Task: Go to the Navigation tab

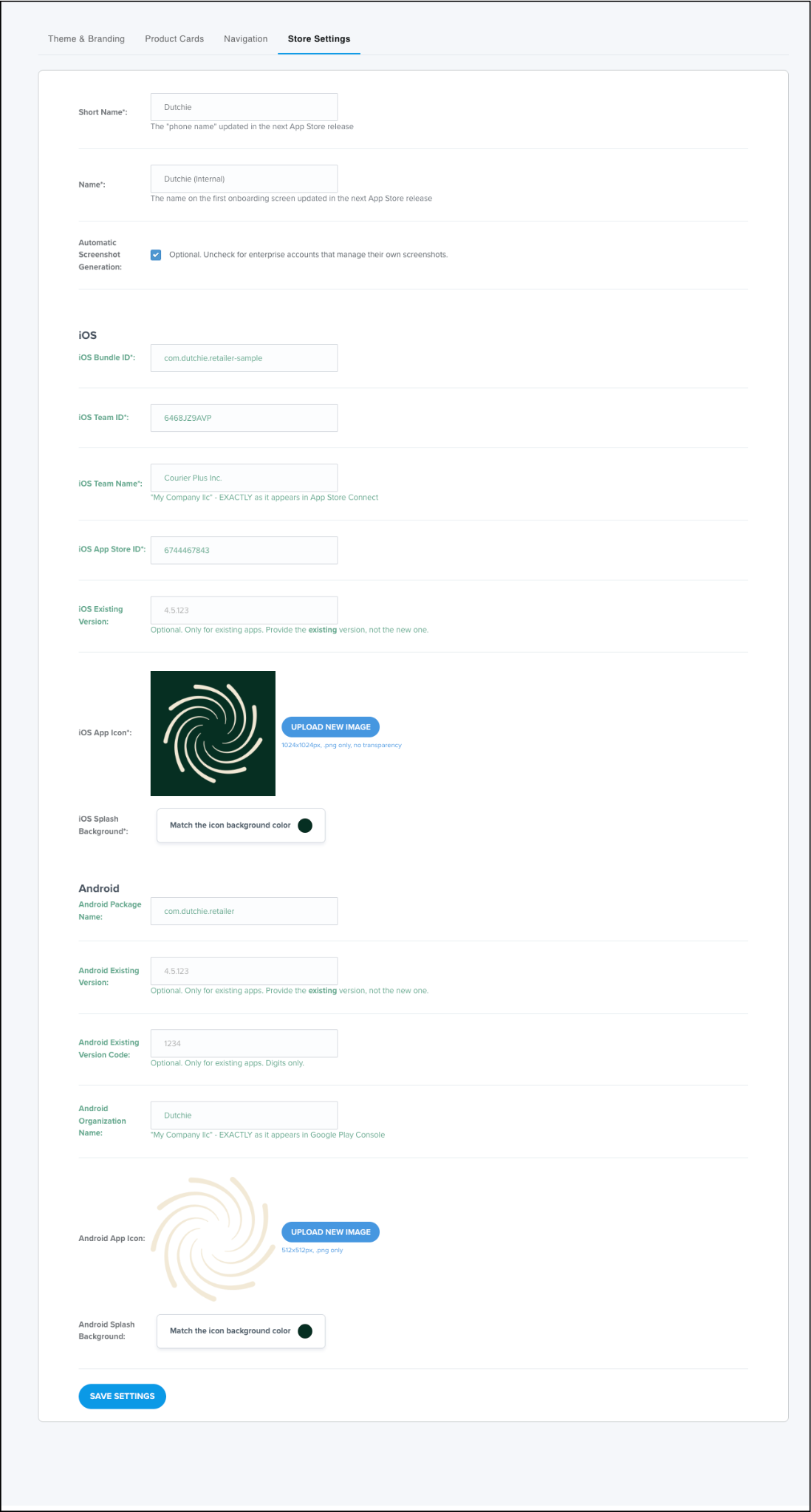Action: tap(246, 39)
